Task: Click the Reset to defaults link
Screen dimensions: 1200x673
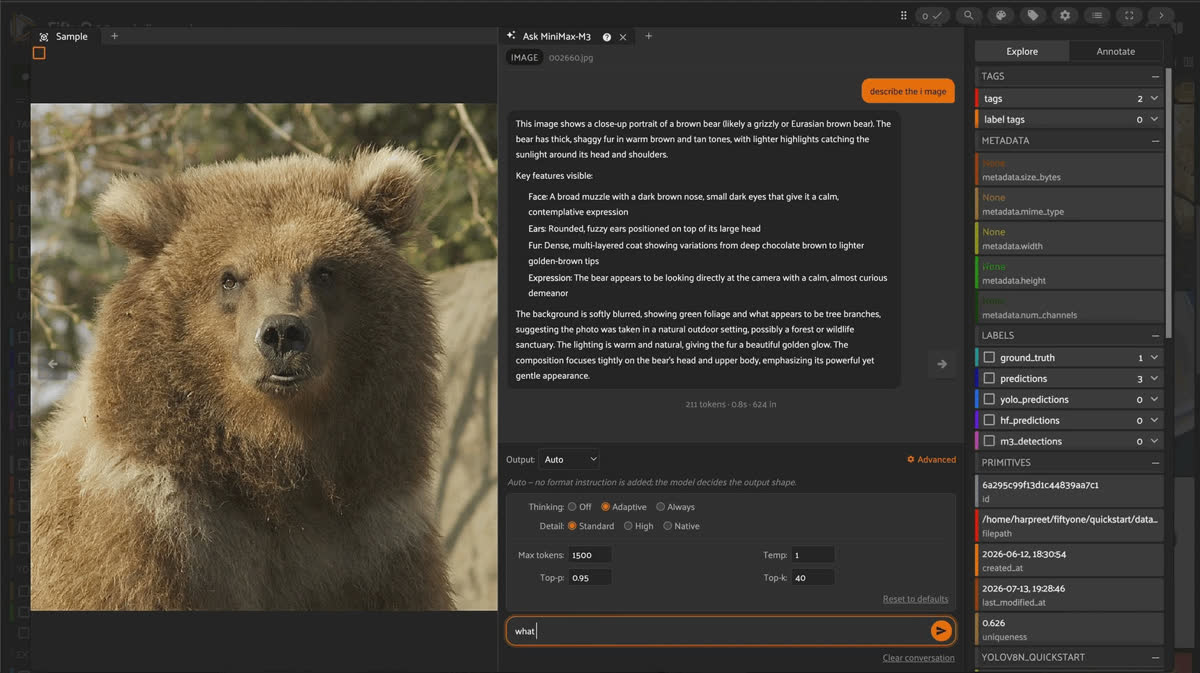Action: [915, 599]
